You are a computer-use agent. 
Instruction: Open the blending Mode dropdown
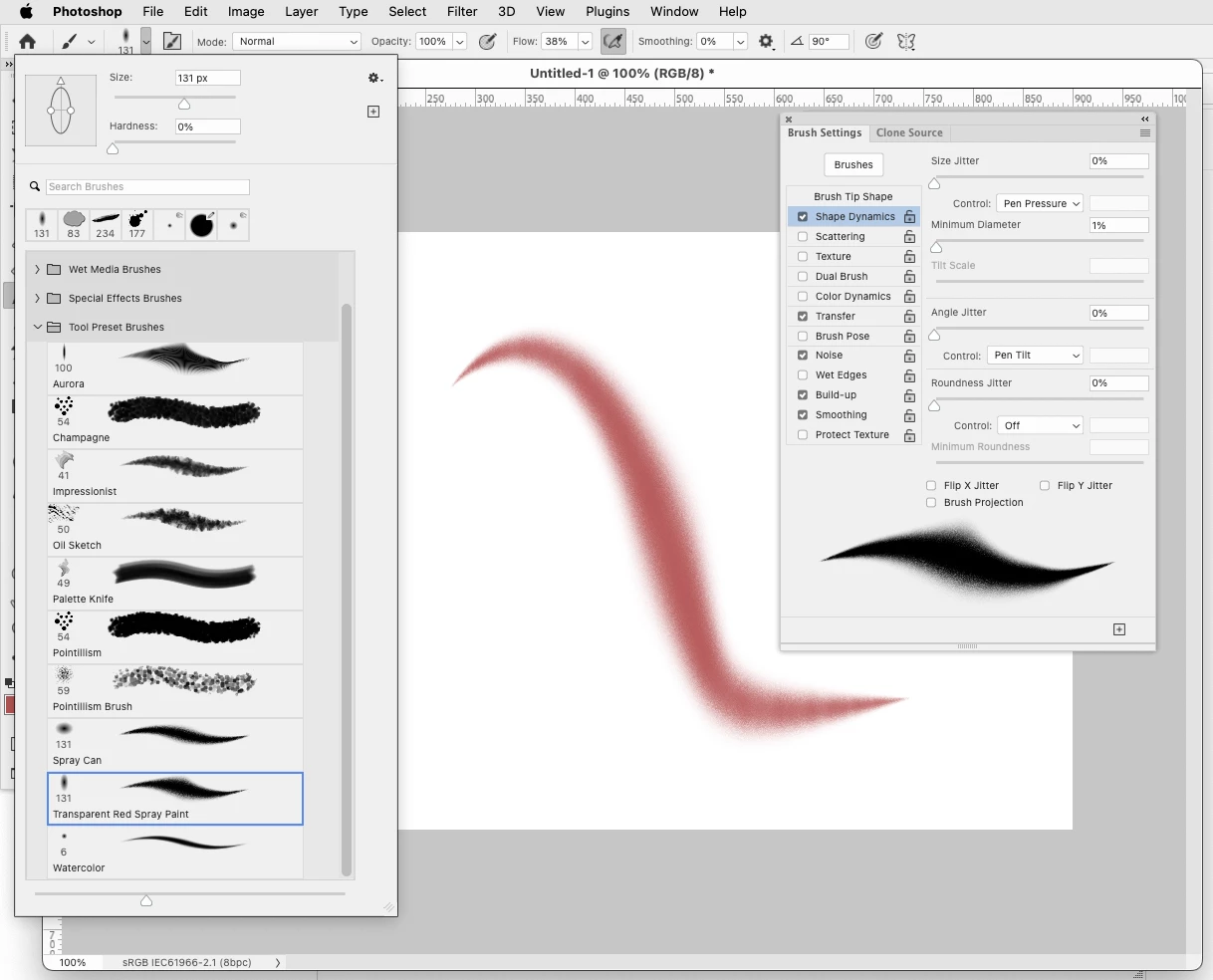click(297, 42)
